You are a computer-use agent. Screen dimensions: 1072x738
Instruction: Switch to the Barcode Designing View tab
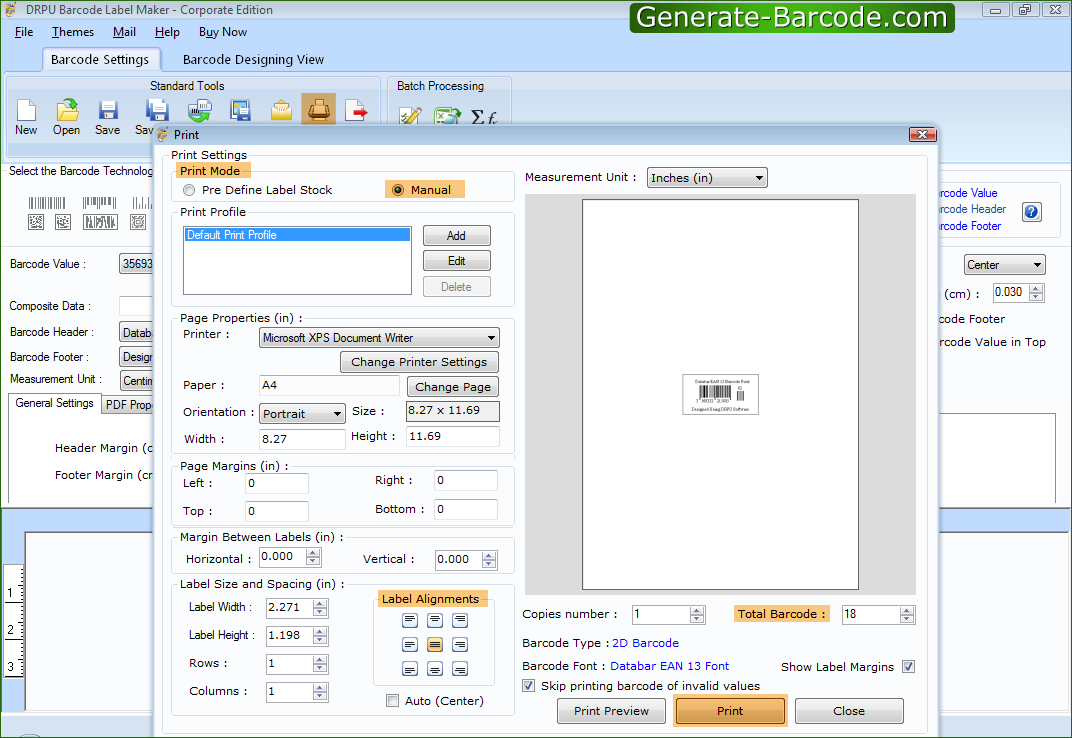click(251, 59)
